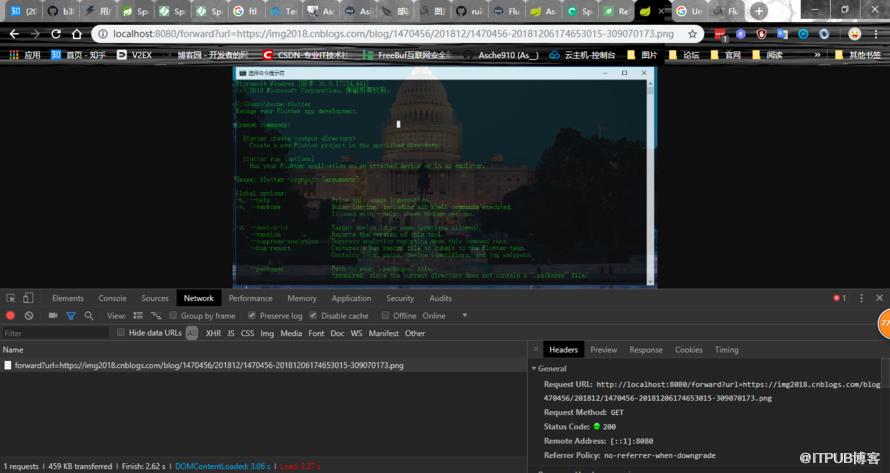The width and height of the screenshot is (890, 473).
Task: Filter requests by Doc
Action: click(x=337, y=333)
